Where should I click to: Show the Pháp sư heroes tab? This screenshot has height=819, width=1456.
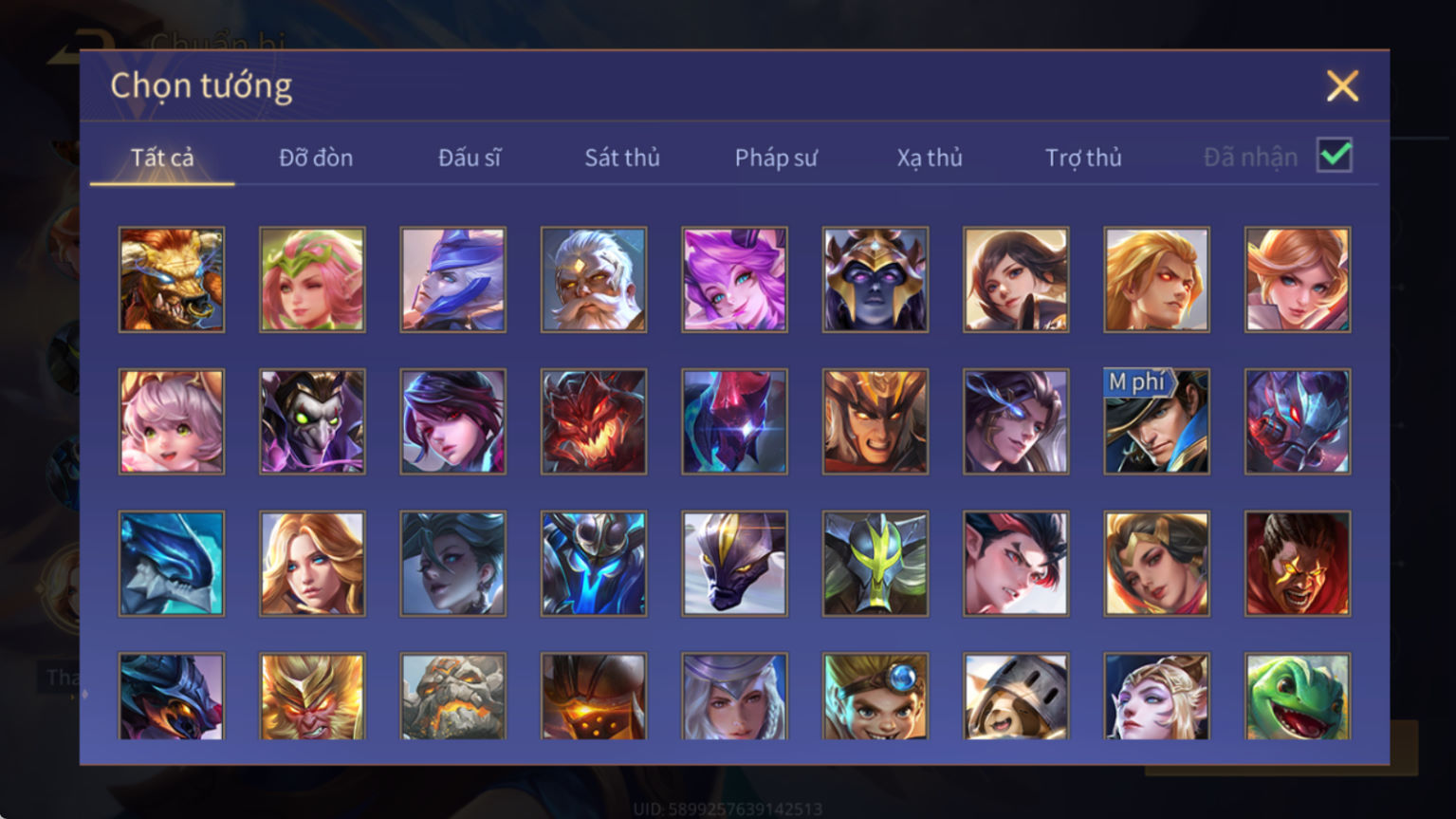(776, 158)
